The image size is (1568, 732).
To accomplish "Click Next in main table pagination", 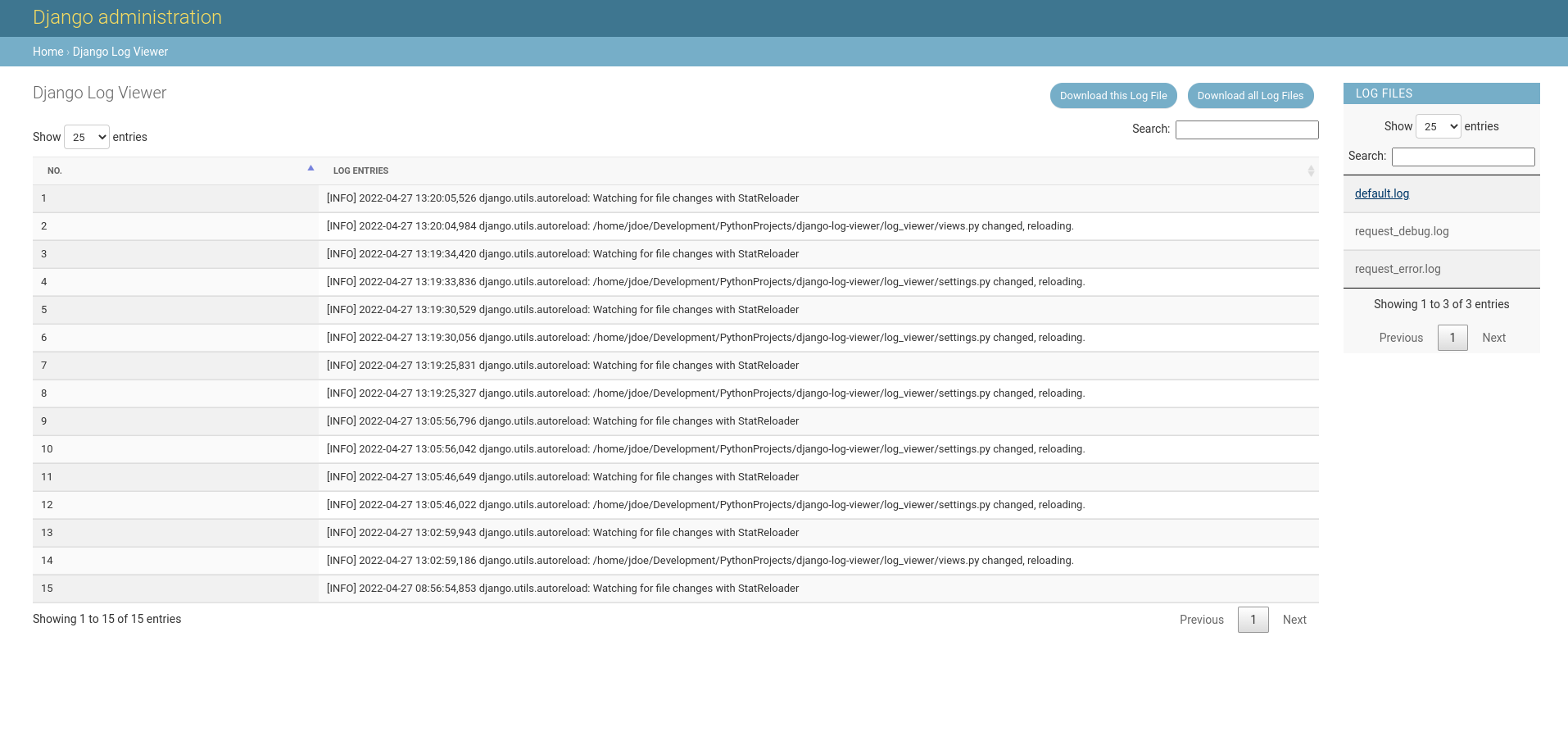I will (1294, 620).
